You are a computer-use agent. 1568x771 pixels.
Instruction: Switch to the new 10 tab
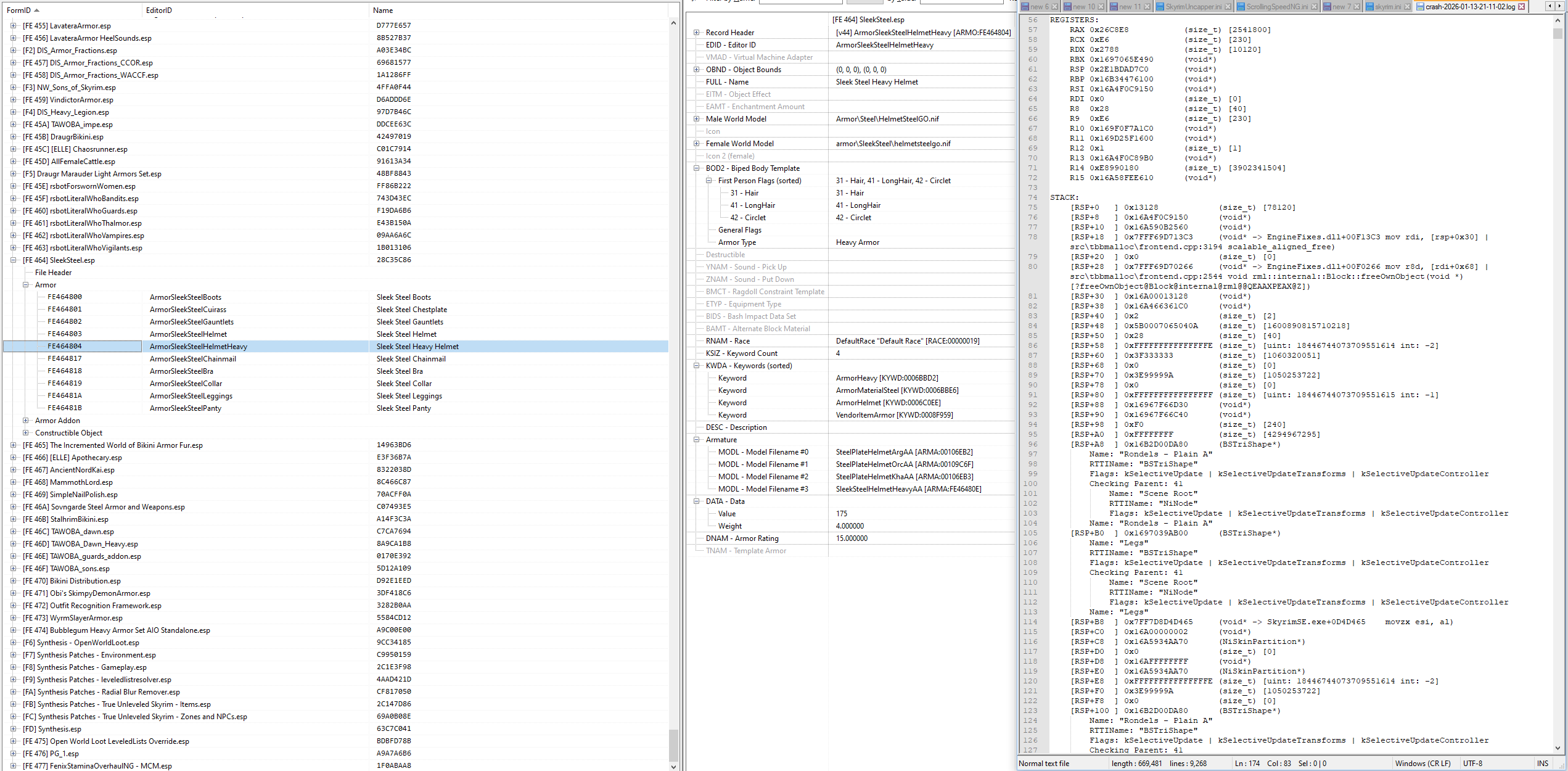[1083, 7]
